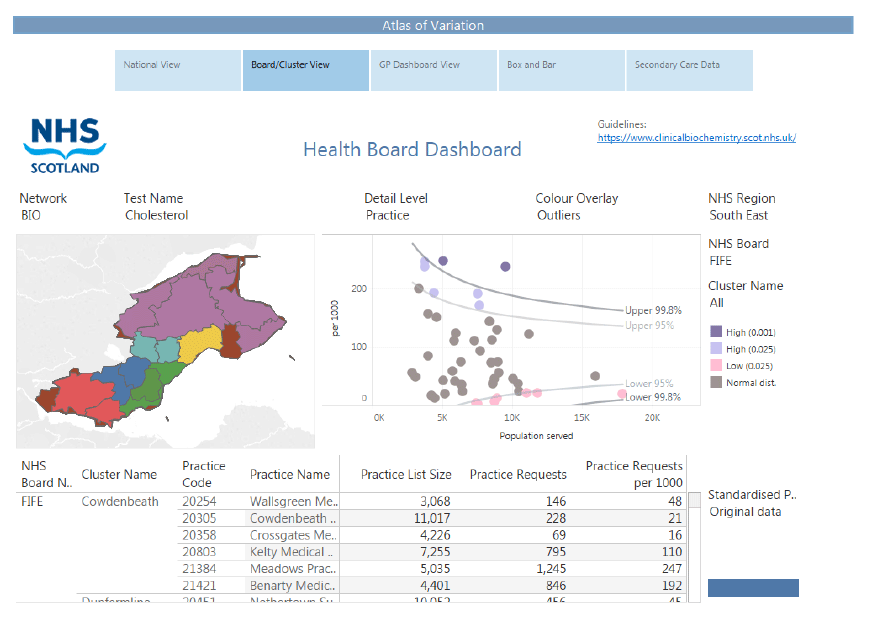Go to the Box and Bar tab
This screenshot has height=622, width=869.
[562, 70]
